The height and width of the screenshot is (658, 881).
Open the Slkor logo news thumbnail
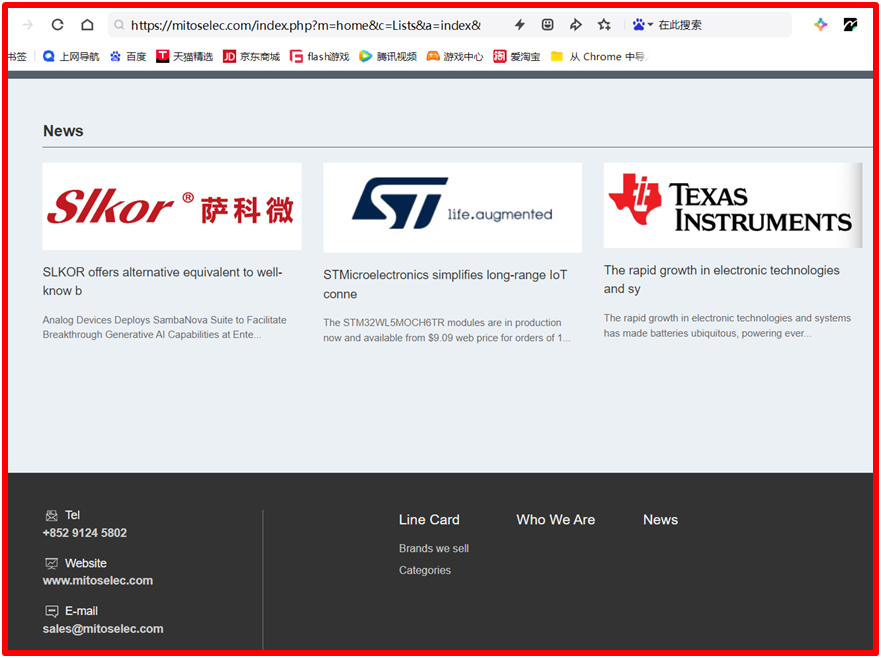pyautogui.click(x=171, y=207)
